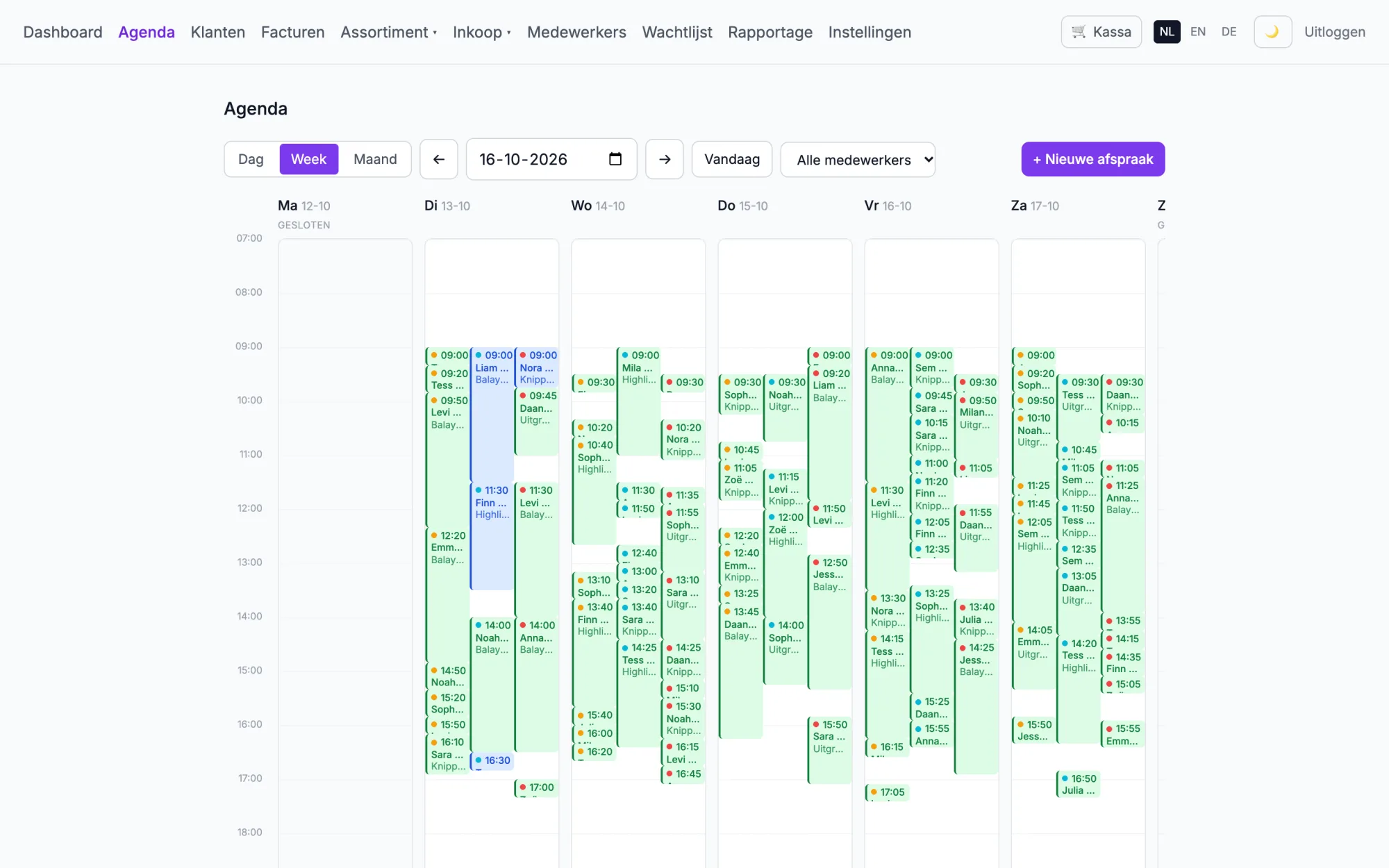Open Saturday 16:50 Julia appointment
Screen dimensions: 1389x868
tap(1078, 785)
